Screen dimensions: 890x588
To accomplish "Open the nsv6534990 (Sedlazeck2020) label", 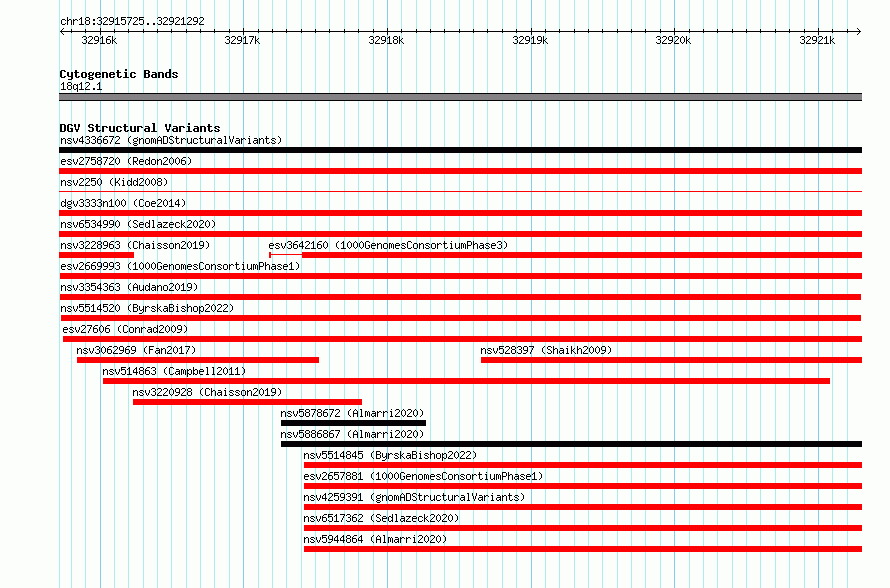I will pyautogui.click(x=138, y=224).
